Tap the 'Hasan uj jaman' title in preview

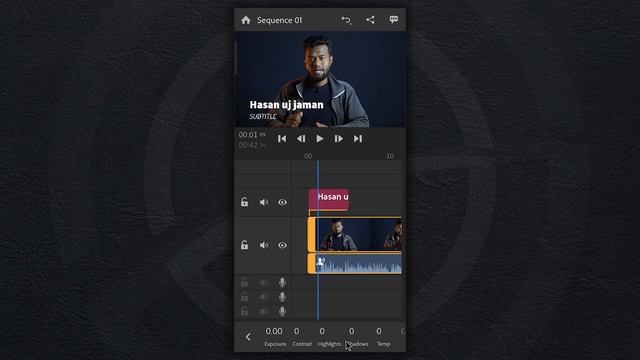pyautogui.click(x=287, y=105)
